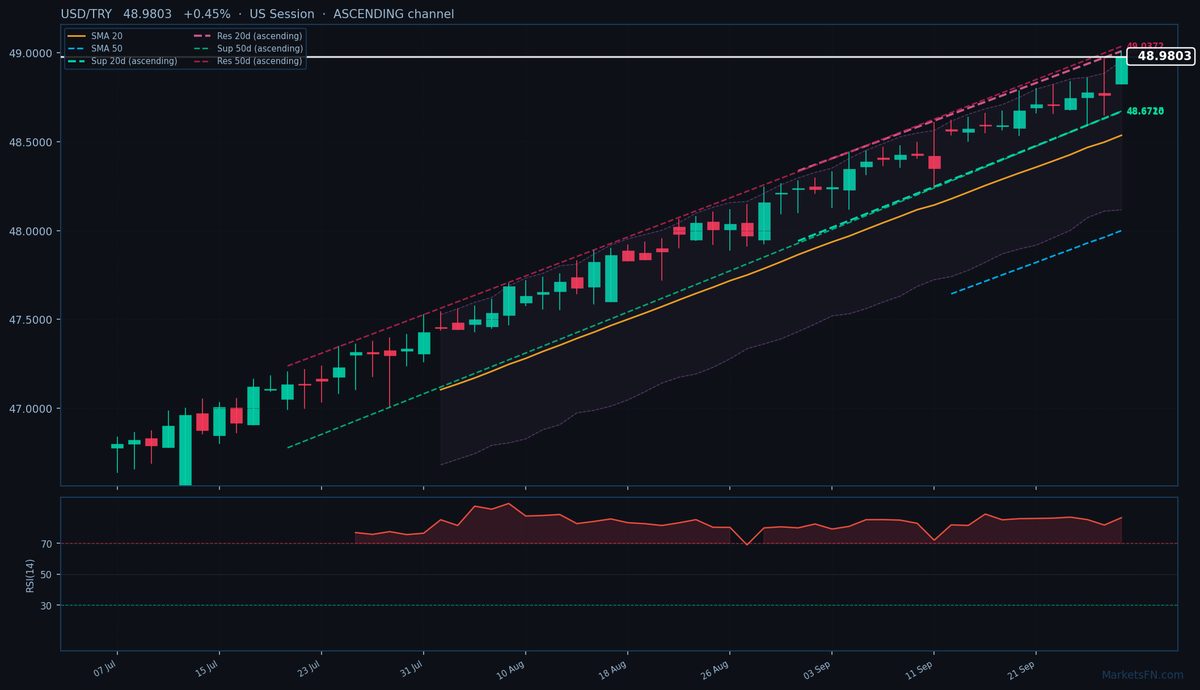Click the SMA 20 legend entry

[x=95, y=36]
